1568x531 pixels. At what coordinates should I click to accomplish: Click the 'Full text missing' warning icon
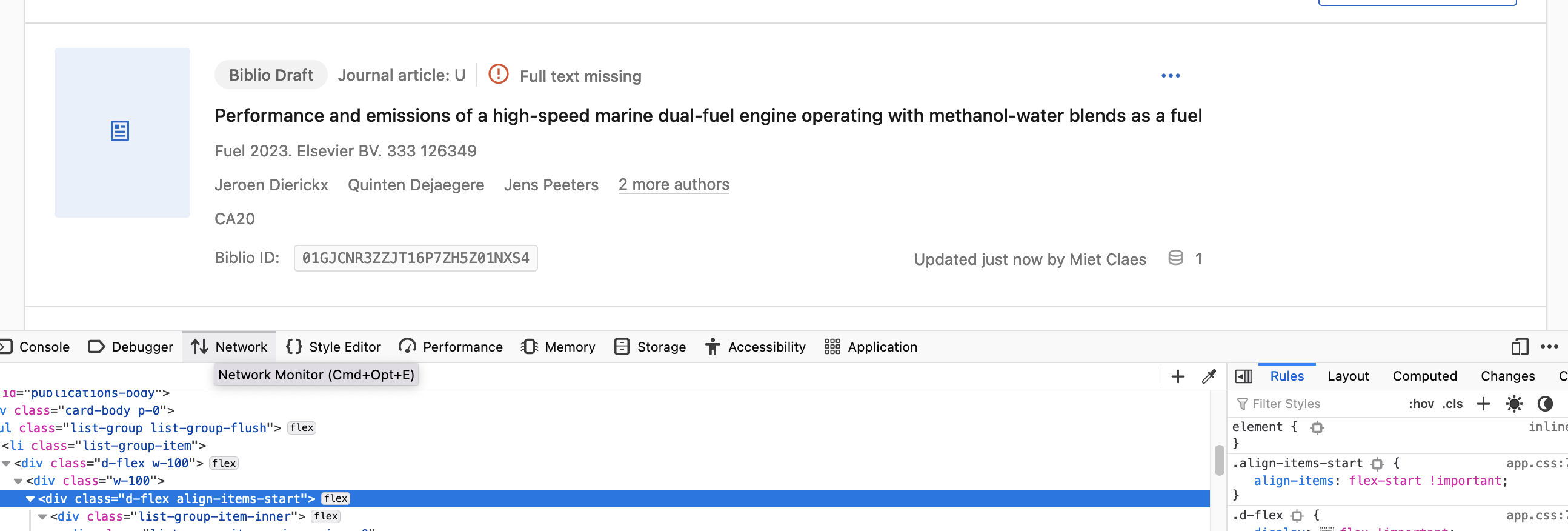498,75
